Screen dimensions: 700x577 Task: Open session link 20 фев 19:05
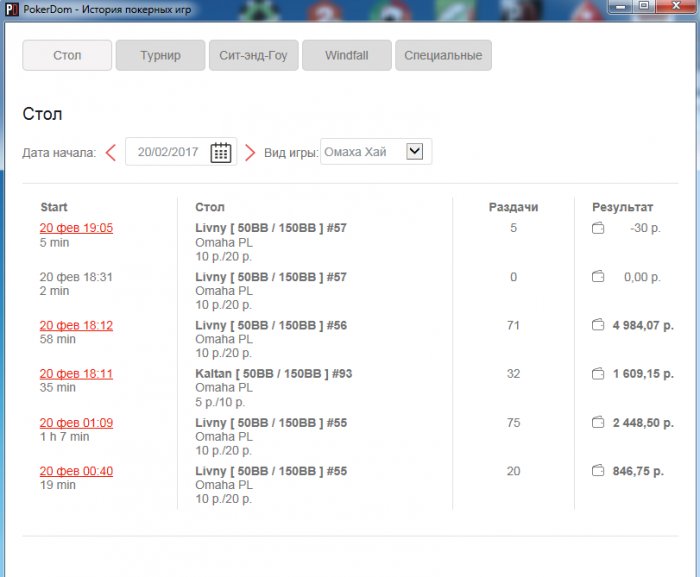click(76, 228)
